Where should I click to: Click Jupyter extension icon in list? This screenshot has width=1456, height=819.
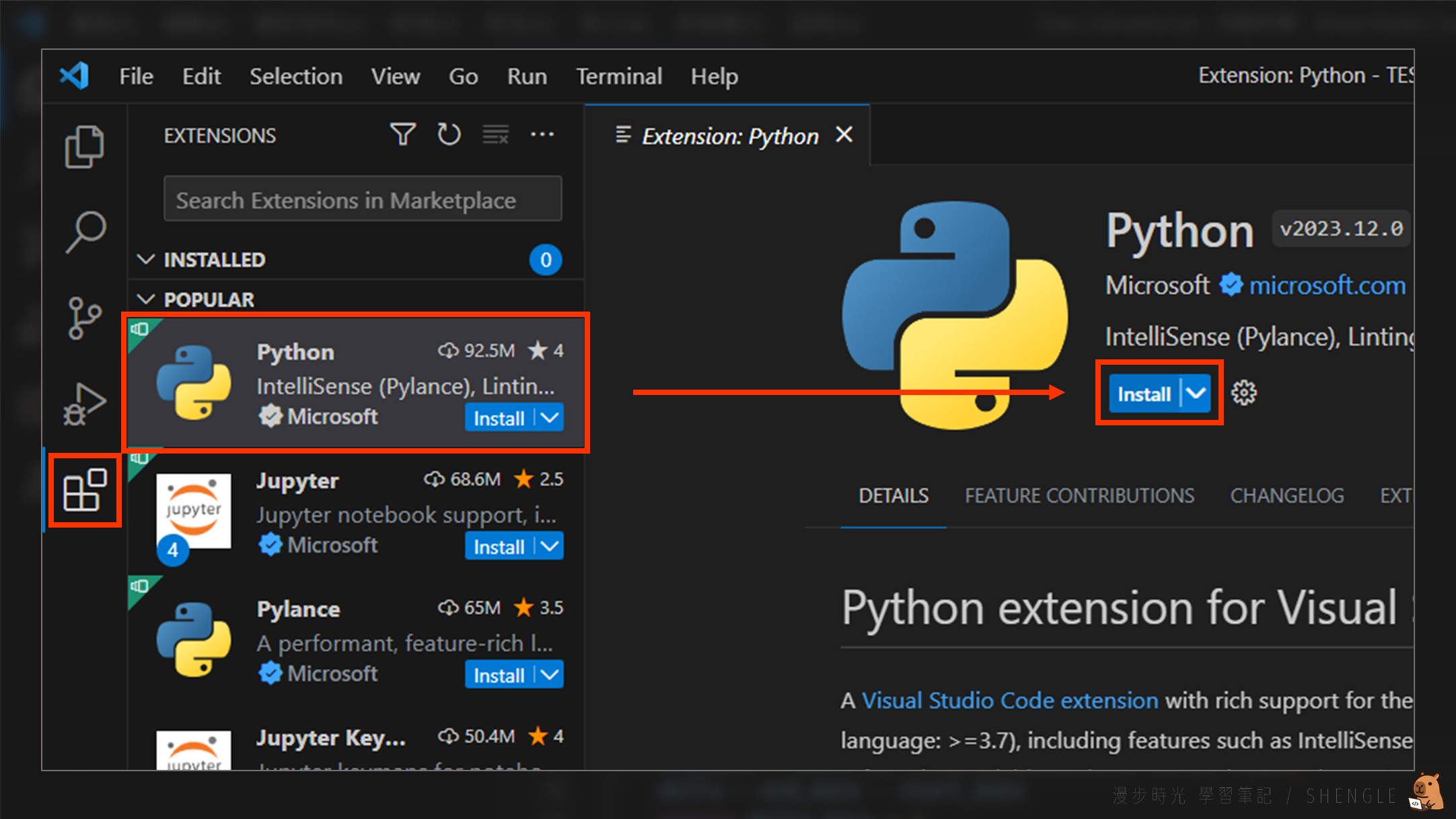194,511
